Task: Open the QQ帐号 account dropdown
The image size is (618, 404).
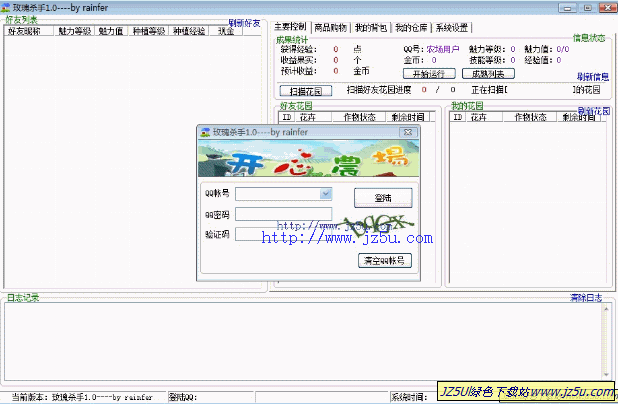Action: click(326, 194)
